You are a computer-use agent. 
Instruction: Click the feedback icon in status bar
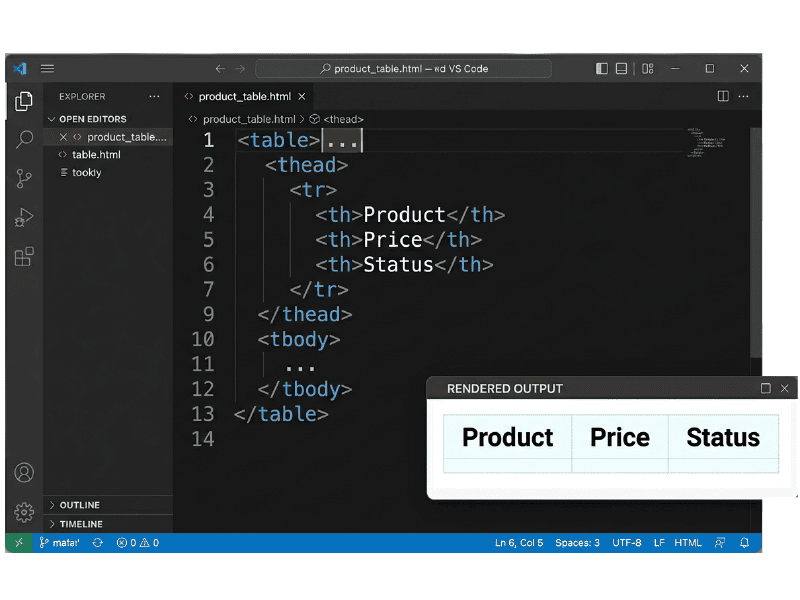(x=720, y=543)
